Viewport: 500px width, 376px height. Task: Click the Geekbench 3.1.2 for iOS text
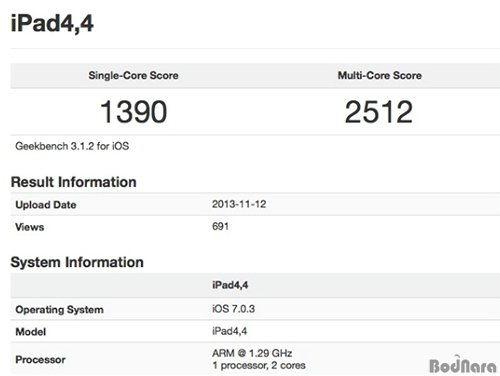coord(72,146)
